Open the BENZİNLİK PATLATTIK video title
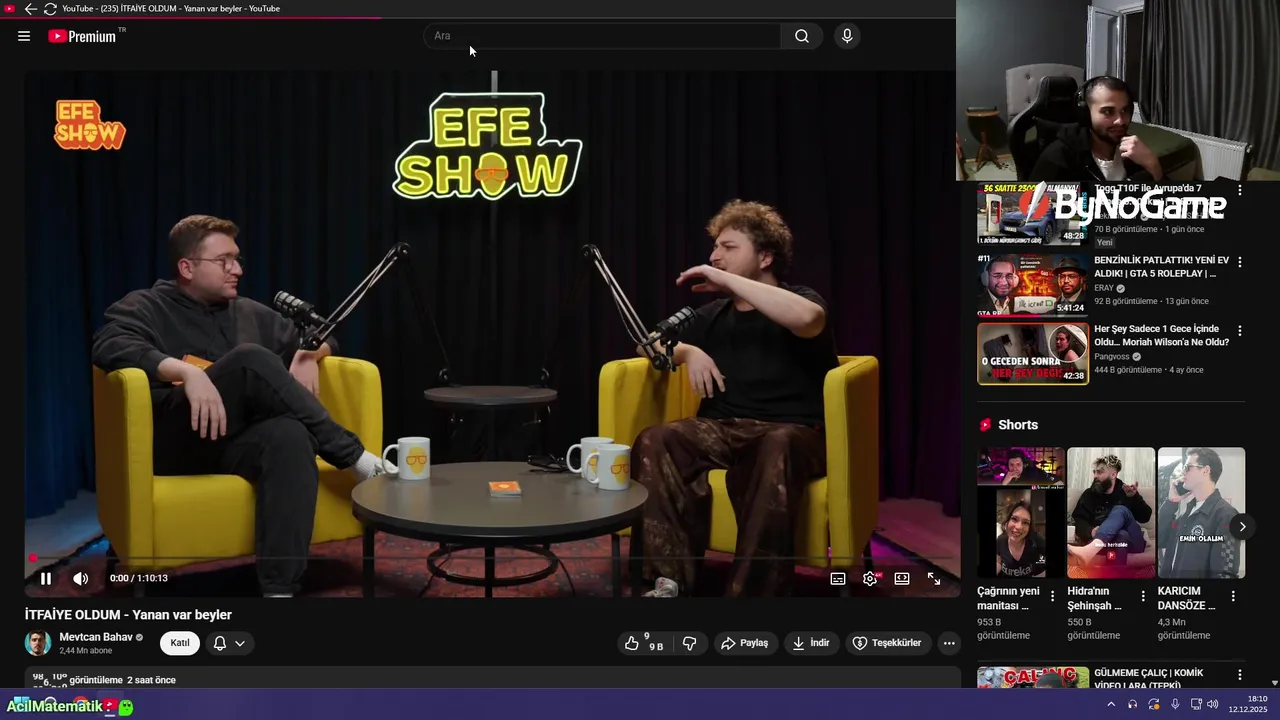 (x=1161, y=267)
